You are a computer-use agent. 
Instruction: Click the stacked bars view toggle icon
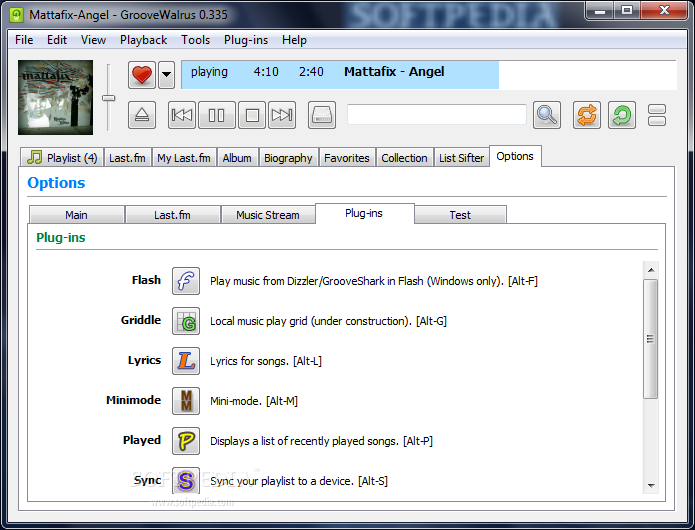click(657, 115)
